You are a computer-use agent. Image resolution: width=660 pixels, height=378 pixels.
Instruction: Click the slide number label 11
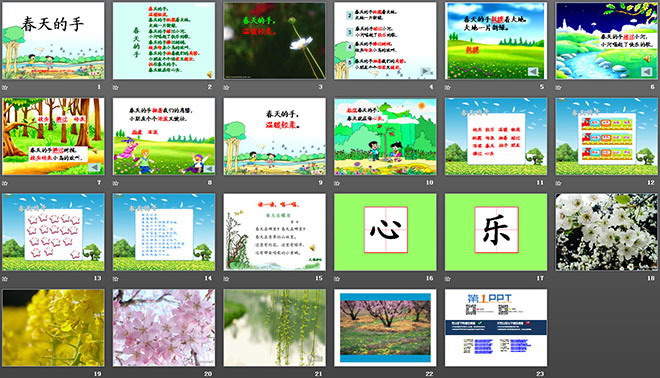540,183
